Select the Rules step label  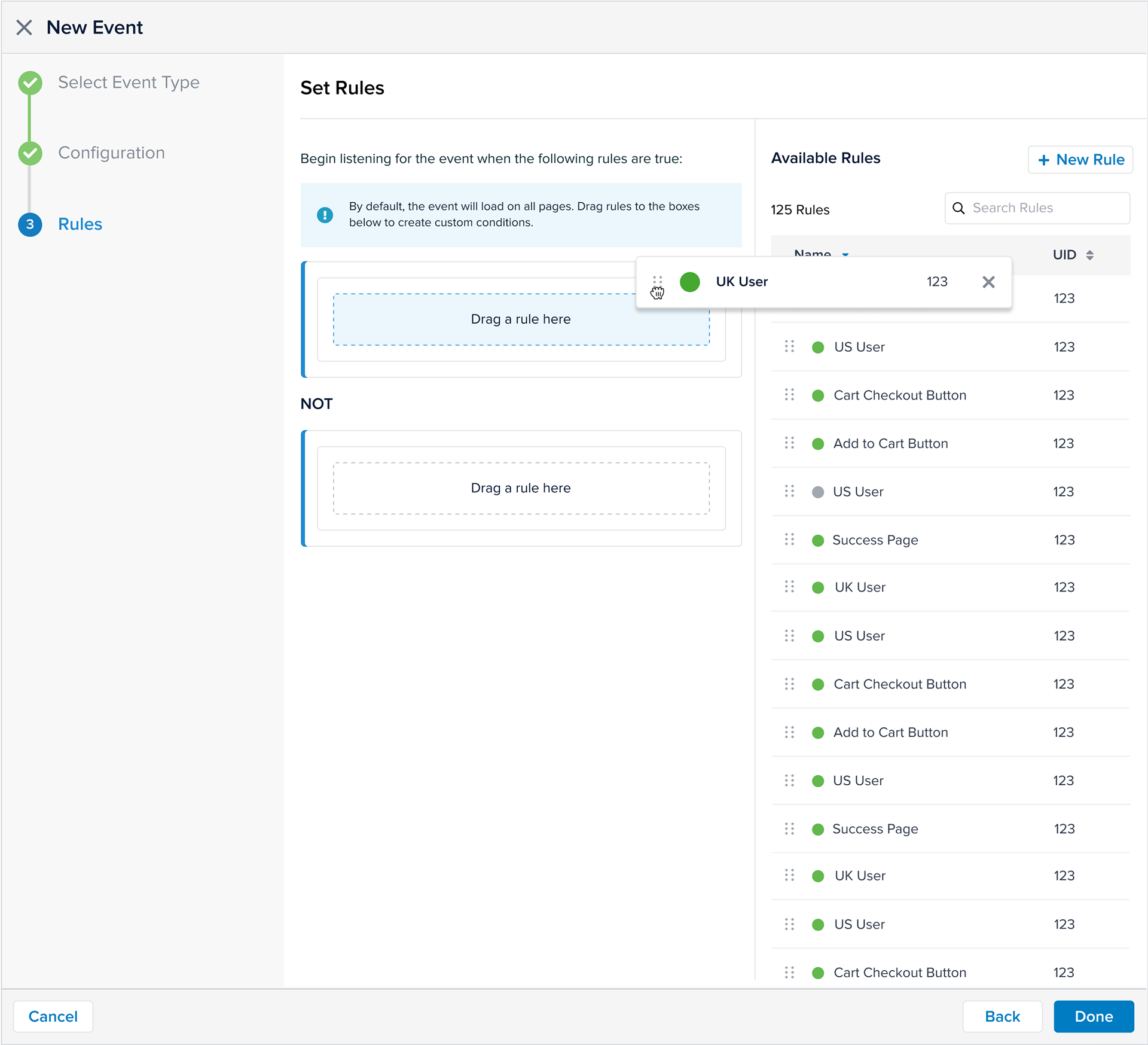pos(80,224)
